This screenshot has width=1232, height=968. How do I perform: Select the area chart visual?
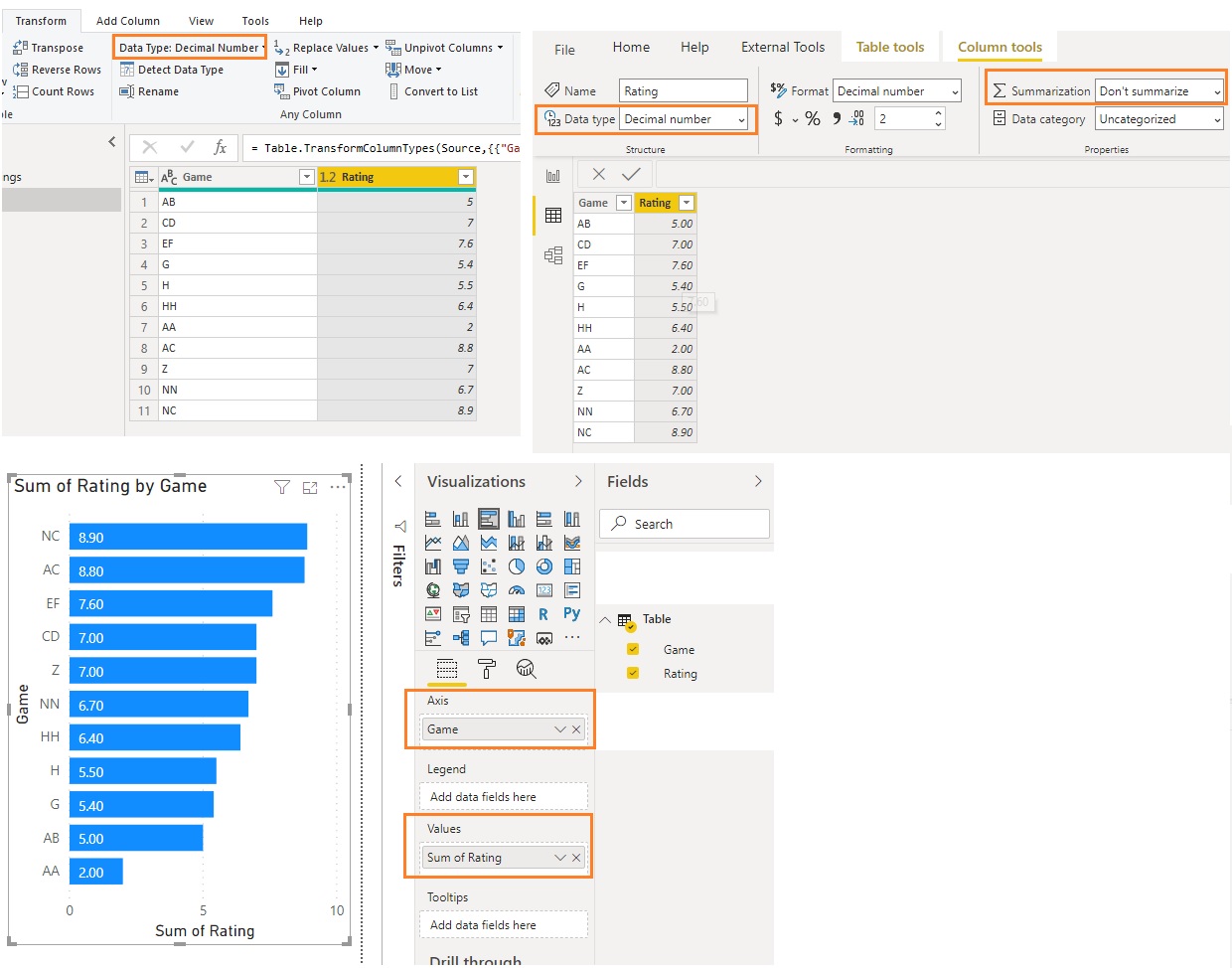click(x=461, y=543)
